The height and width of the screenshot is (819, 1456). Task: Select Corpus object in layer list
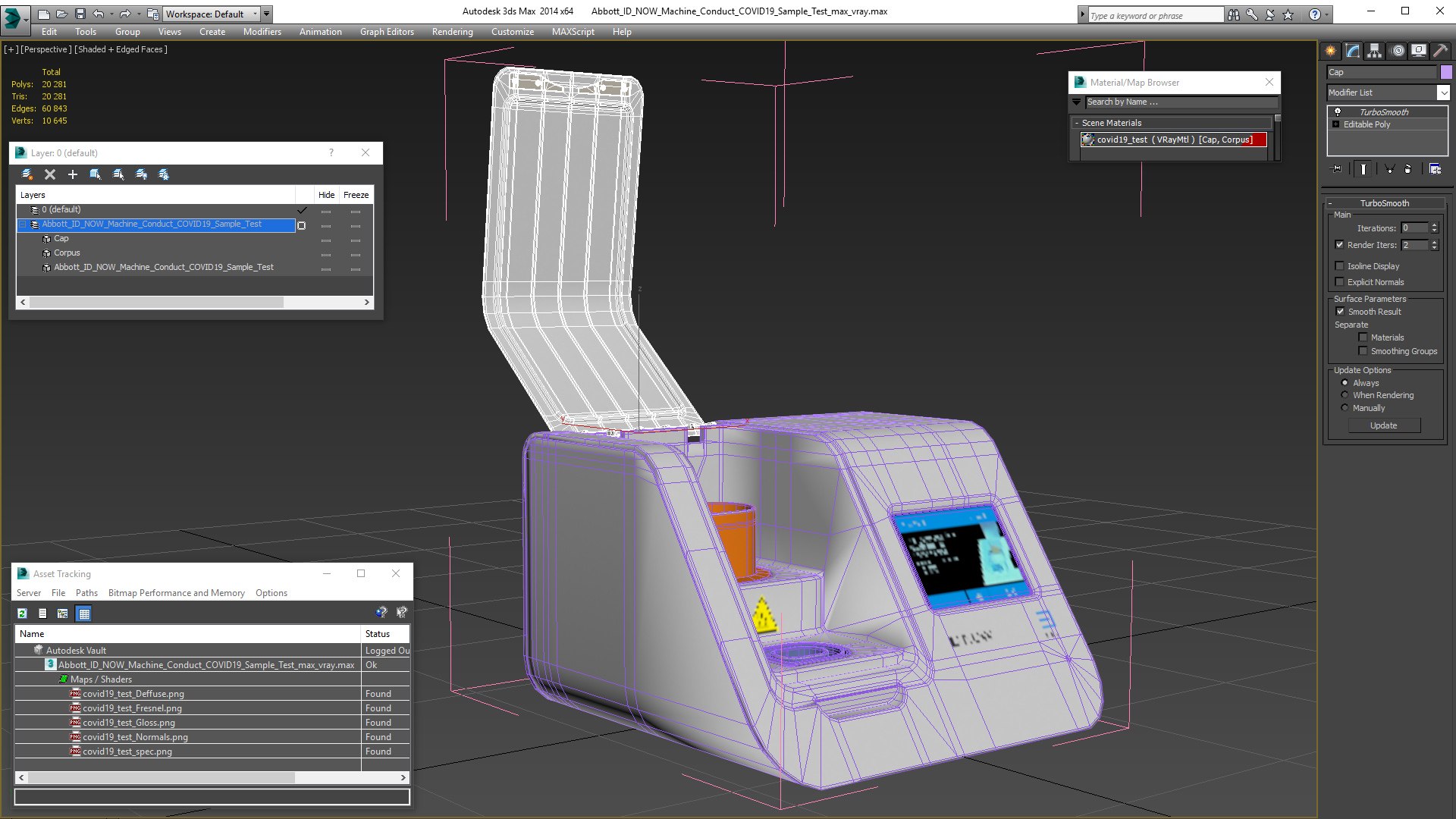67,253
